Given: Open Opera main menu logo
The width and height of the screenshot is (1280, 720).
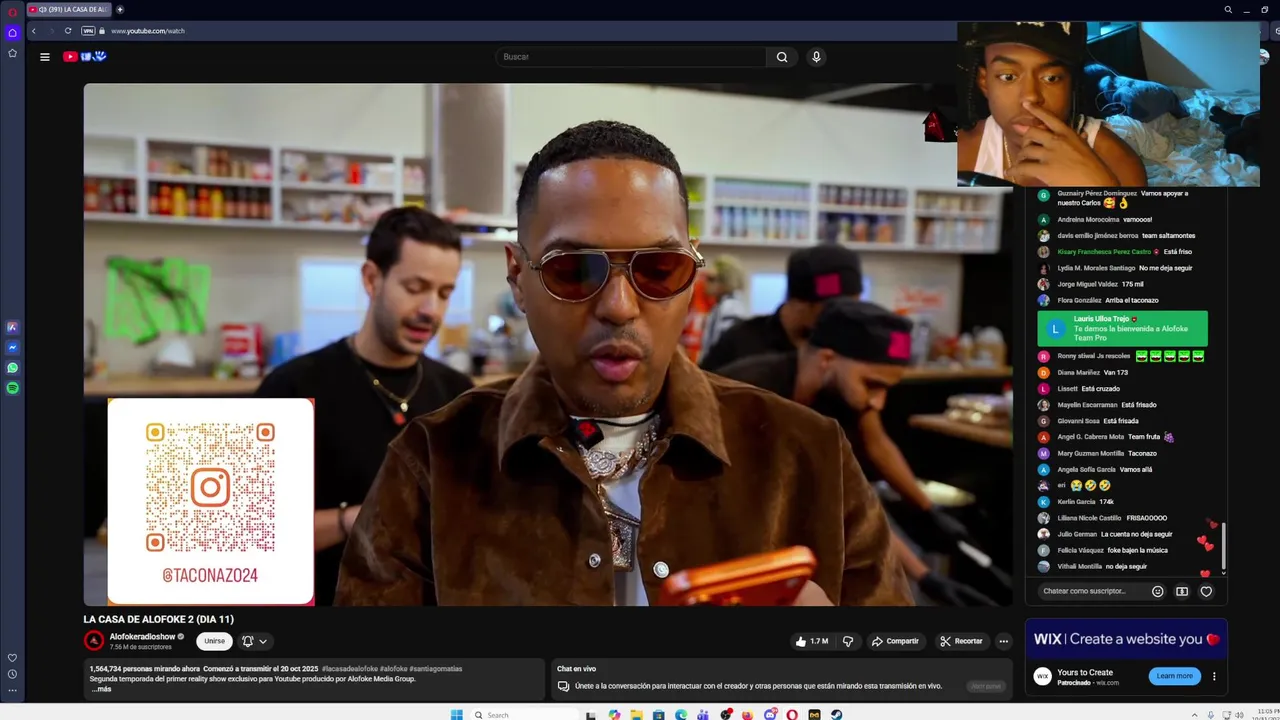Looking at the screenshot, I should [12, 11].
